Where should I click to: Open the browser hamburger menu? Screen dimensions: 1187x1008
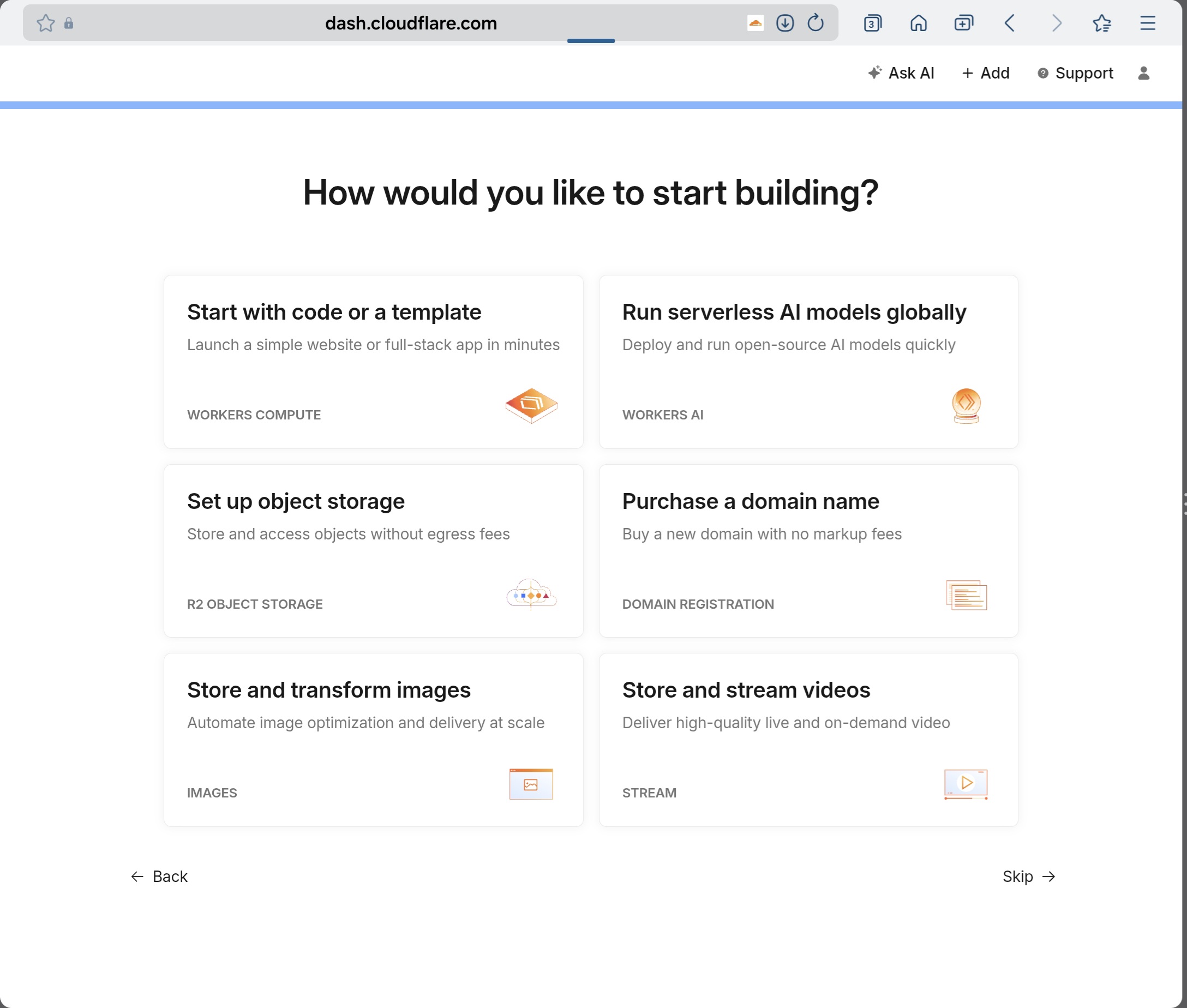(1147, 23)
